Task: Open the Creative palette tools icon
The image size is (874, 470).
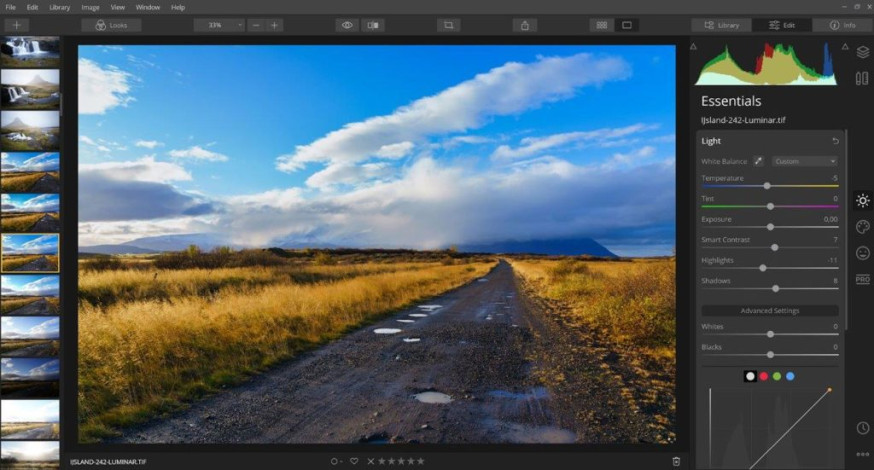Action: tap(862, 226)
